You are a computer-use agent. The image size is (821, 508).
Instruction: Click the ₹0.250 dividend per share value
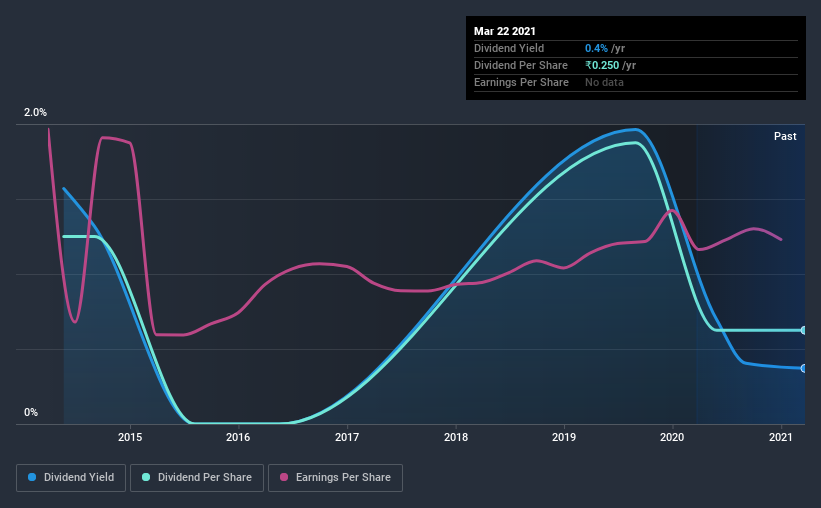point(602,65)
